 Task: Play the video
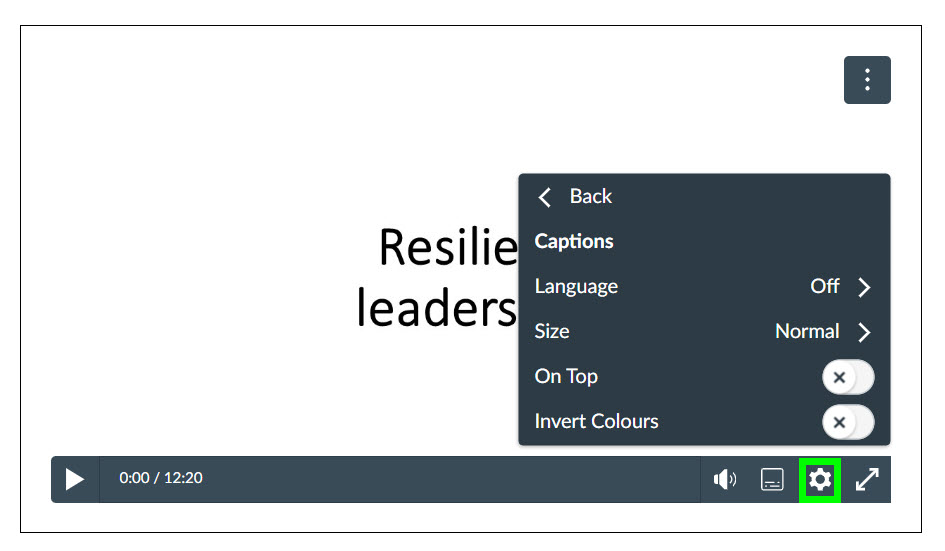tap(75, 479)
